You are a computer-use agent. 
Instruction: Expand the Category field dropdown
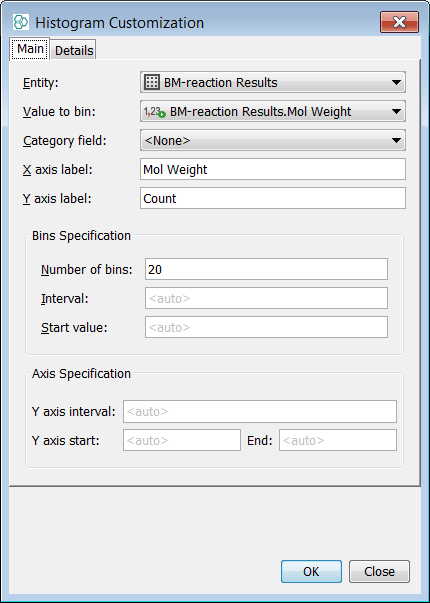click(x=273, y=140)
